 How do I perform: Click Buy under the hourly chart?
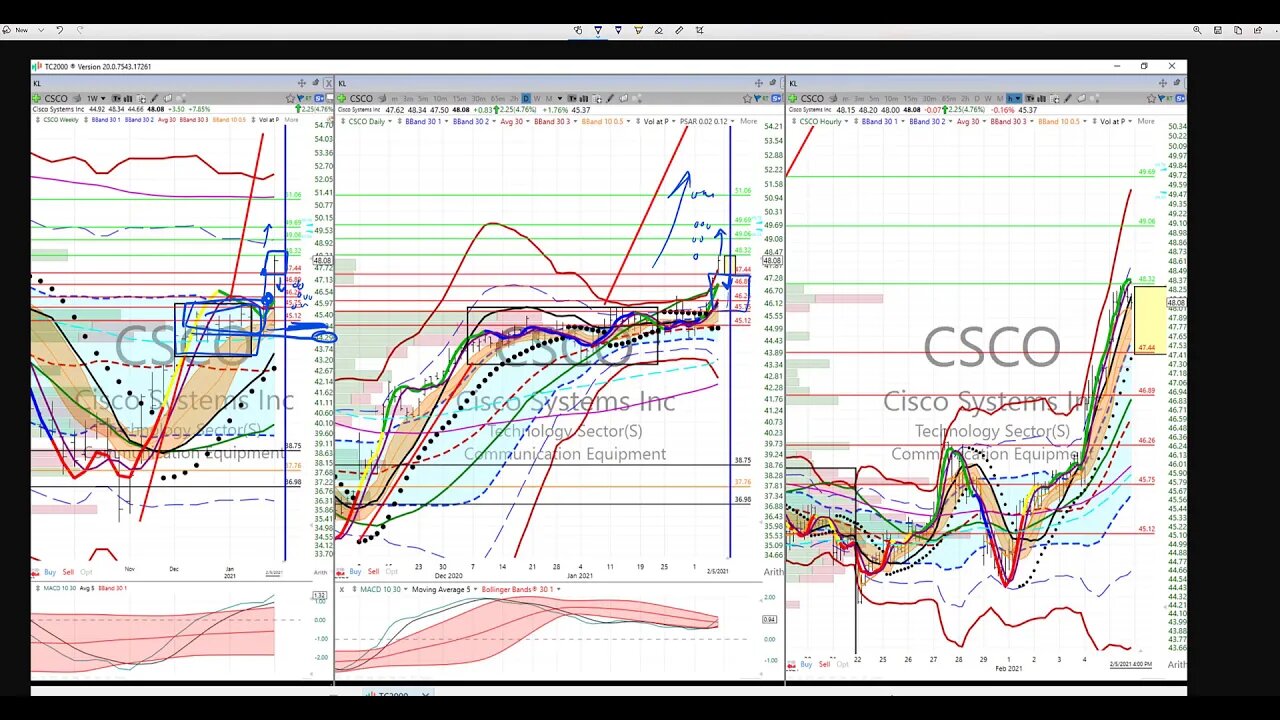click(806, 664)
